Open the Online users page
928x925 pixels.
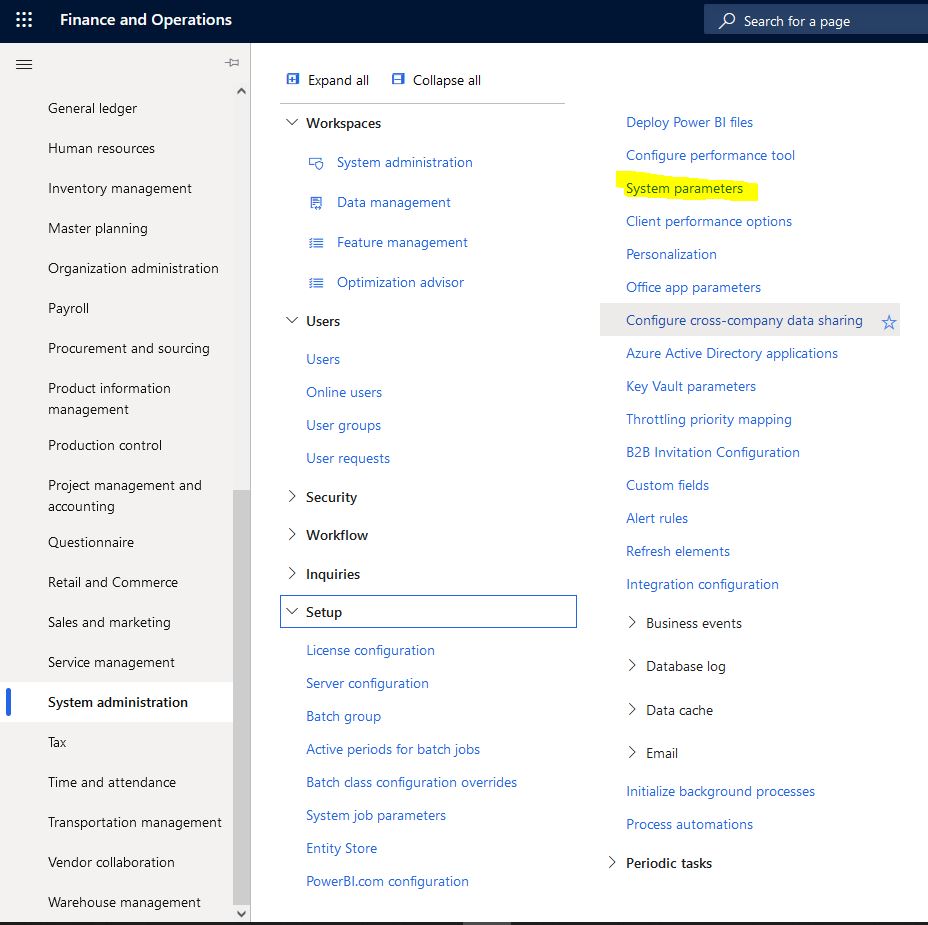[344, 392]
